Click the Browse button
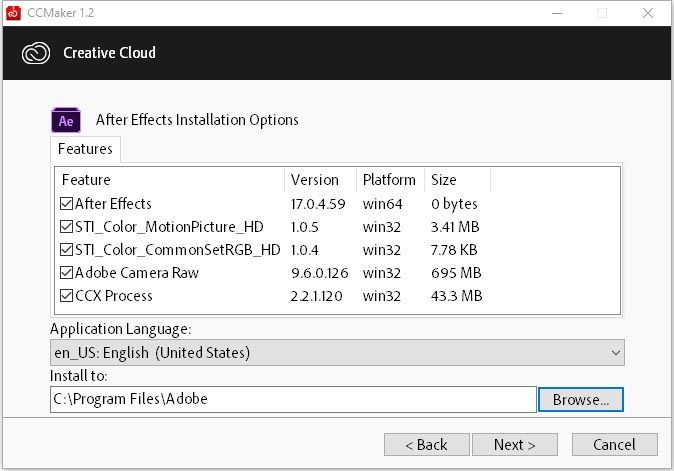The height and width of the screenshot is (471, 674). (x=580, y=399)
